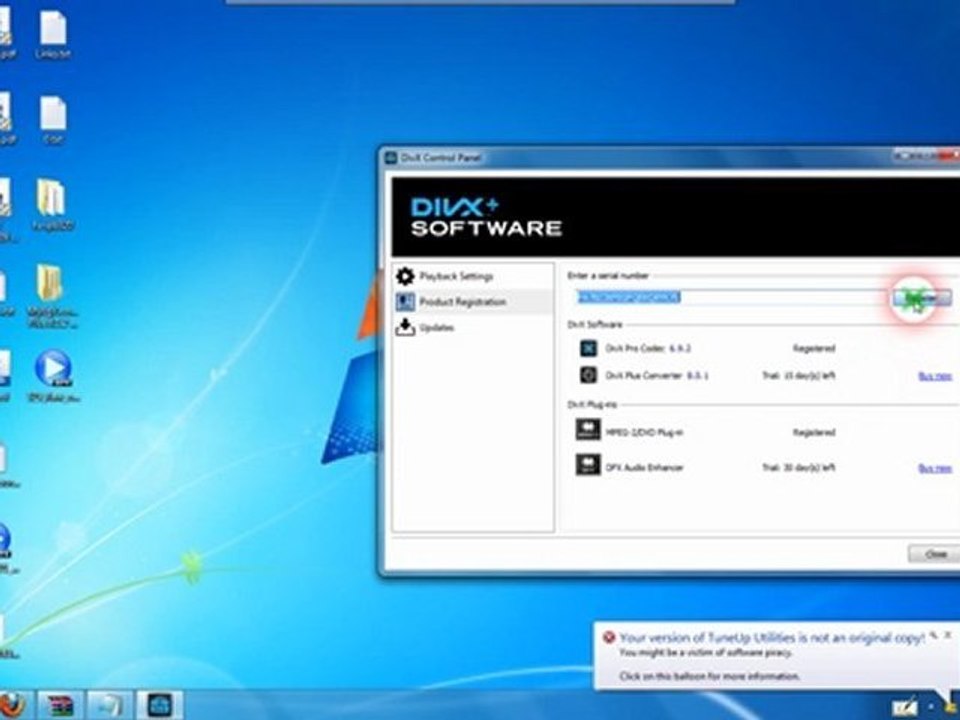Click the 'DFX Audio Enhancer' label

(644, 468)
